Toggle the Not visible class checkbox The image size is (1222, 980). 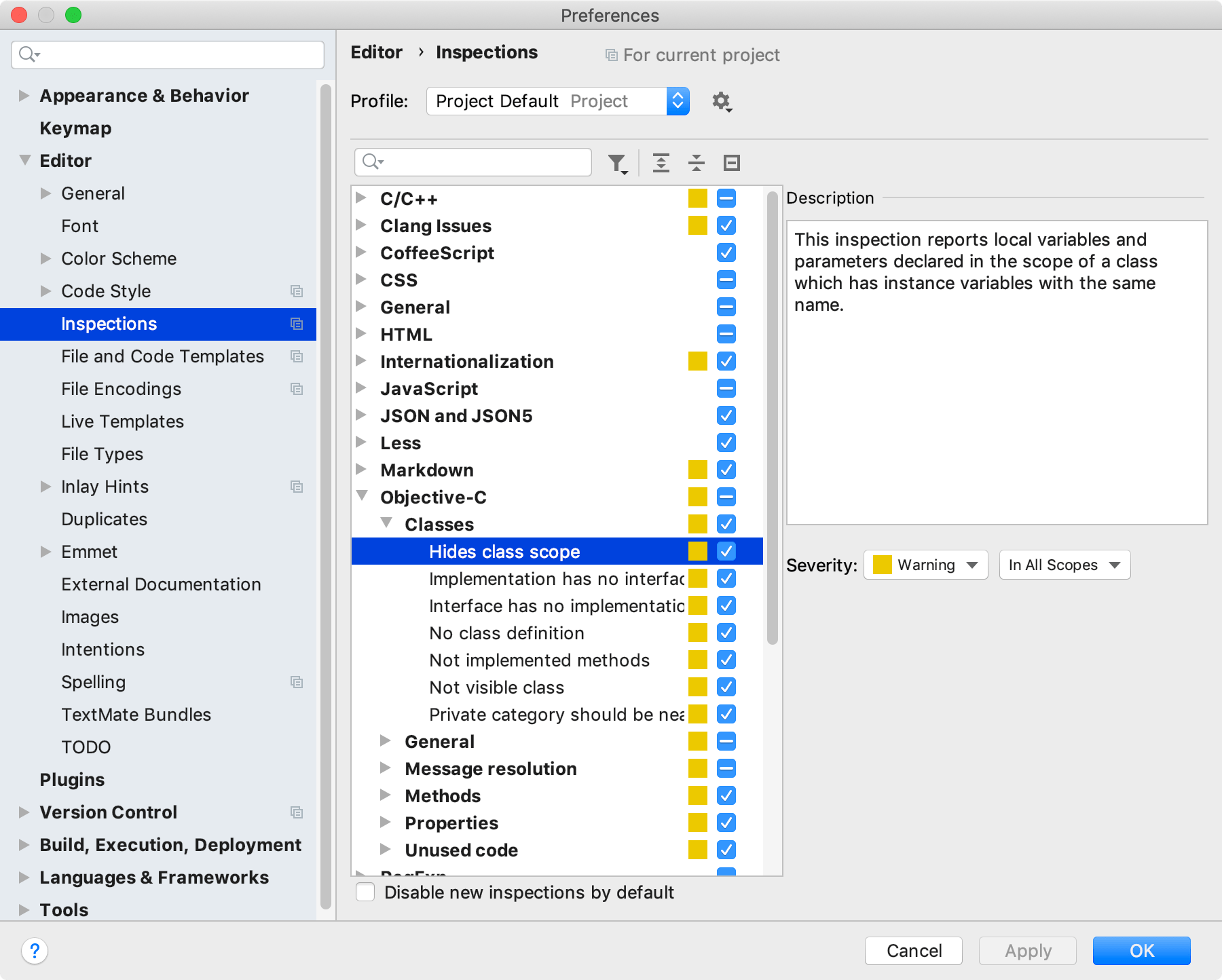click(x=726, y=687)
